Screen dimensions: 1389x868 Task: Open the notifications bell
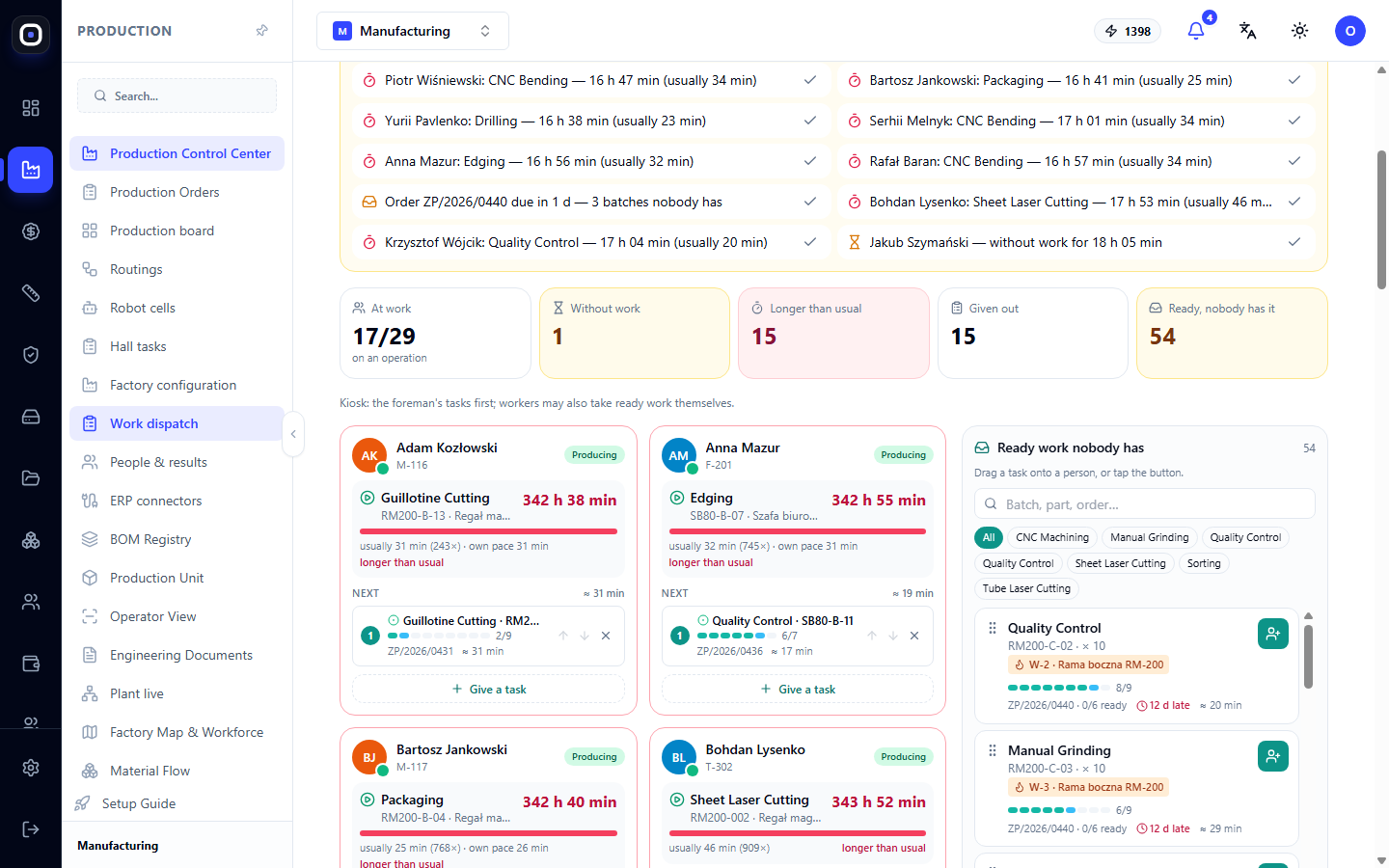click(x=1196, y=31)
